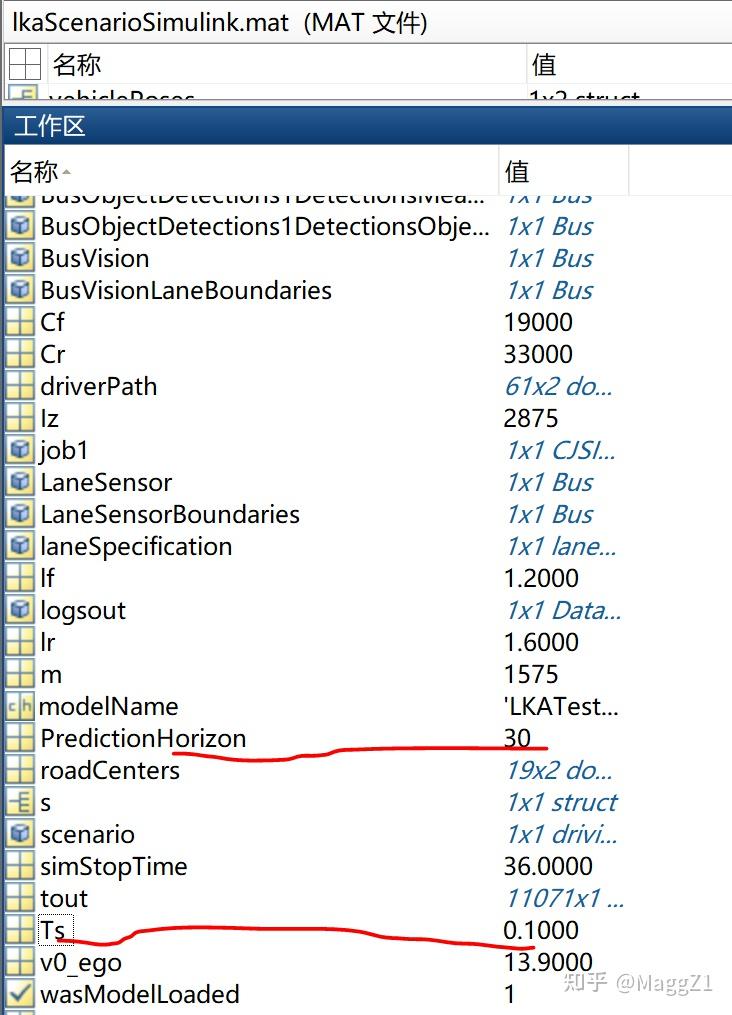Select the PredictionHorizon variable name

coord(143,738)
